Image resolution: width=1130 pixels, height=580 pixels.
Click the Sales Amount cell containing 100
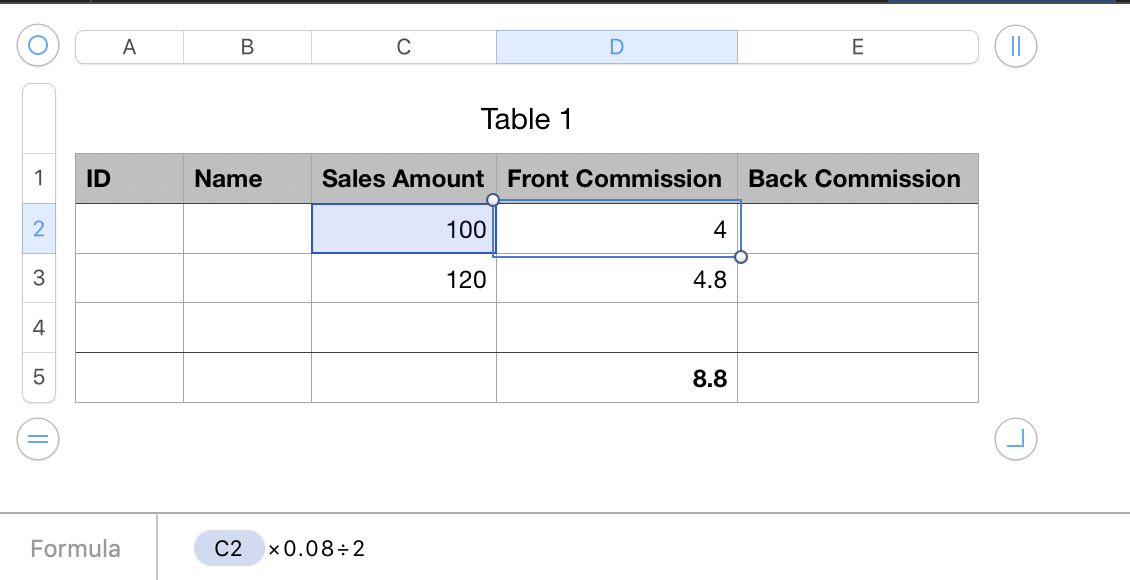click(x=403, y=229)
